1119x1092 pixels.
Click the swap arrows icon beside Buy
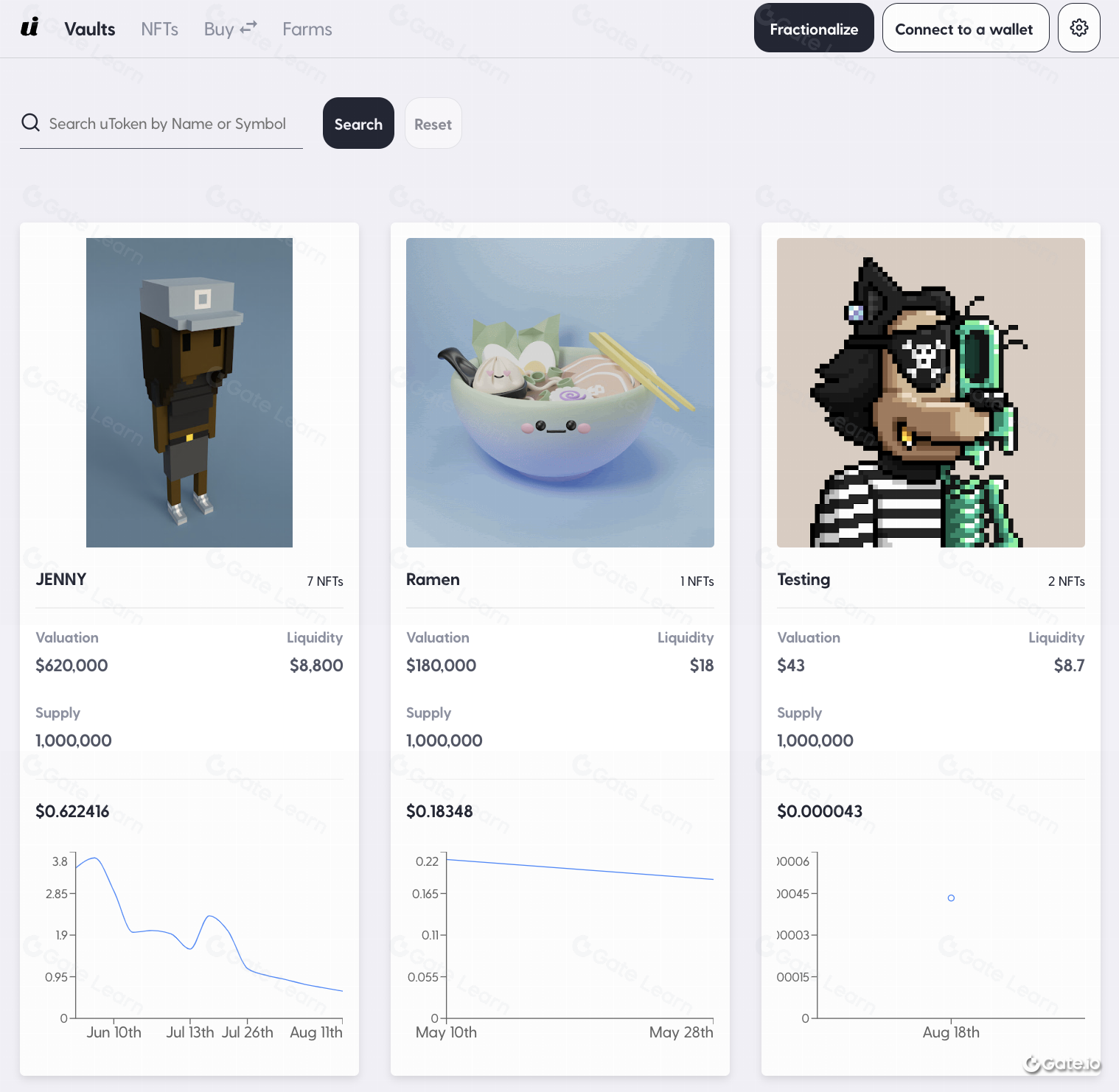click(248, 27)
